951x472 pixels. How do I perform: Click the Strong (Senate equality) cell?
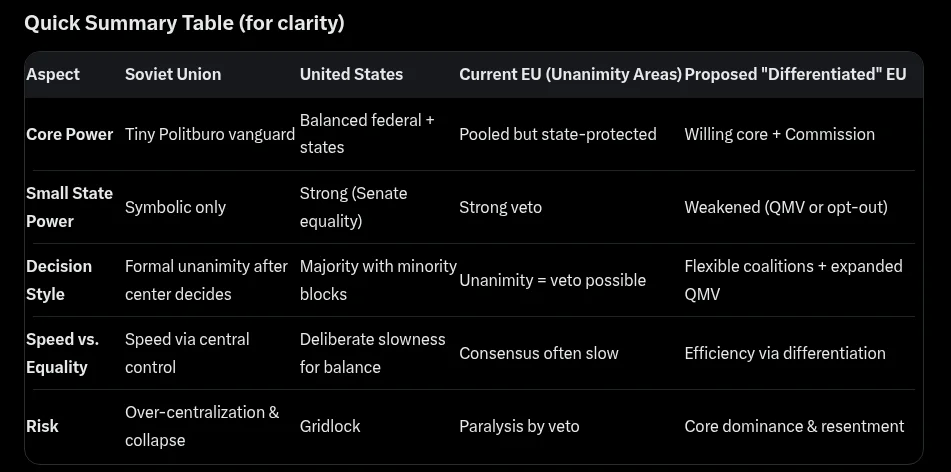click(353, 207)
